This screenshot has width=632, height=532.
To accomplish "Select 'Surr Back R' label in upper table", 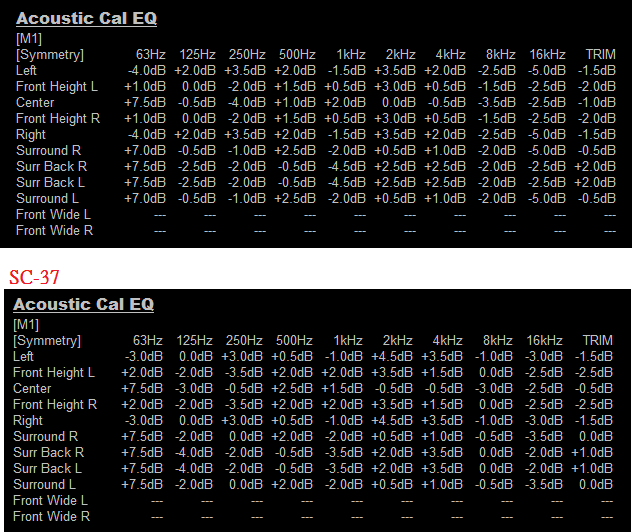I will click(x=52, y=167).
